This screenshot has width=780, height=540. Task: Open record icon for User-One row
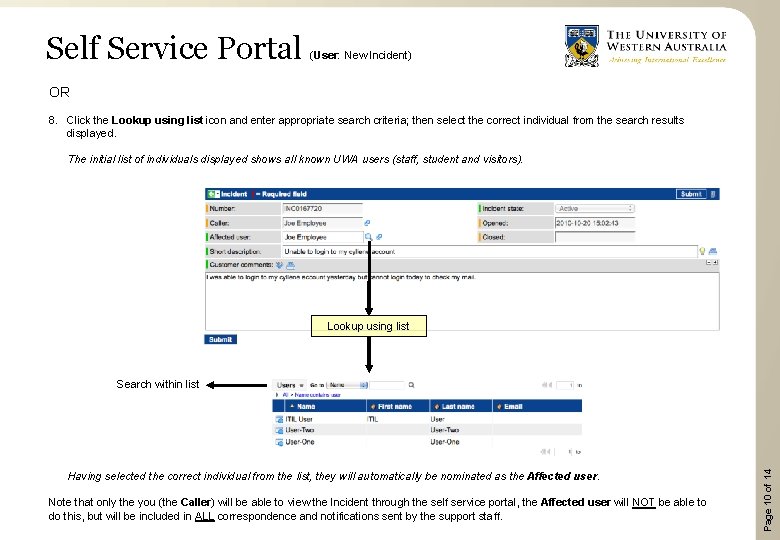(279, 442)
